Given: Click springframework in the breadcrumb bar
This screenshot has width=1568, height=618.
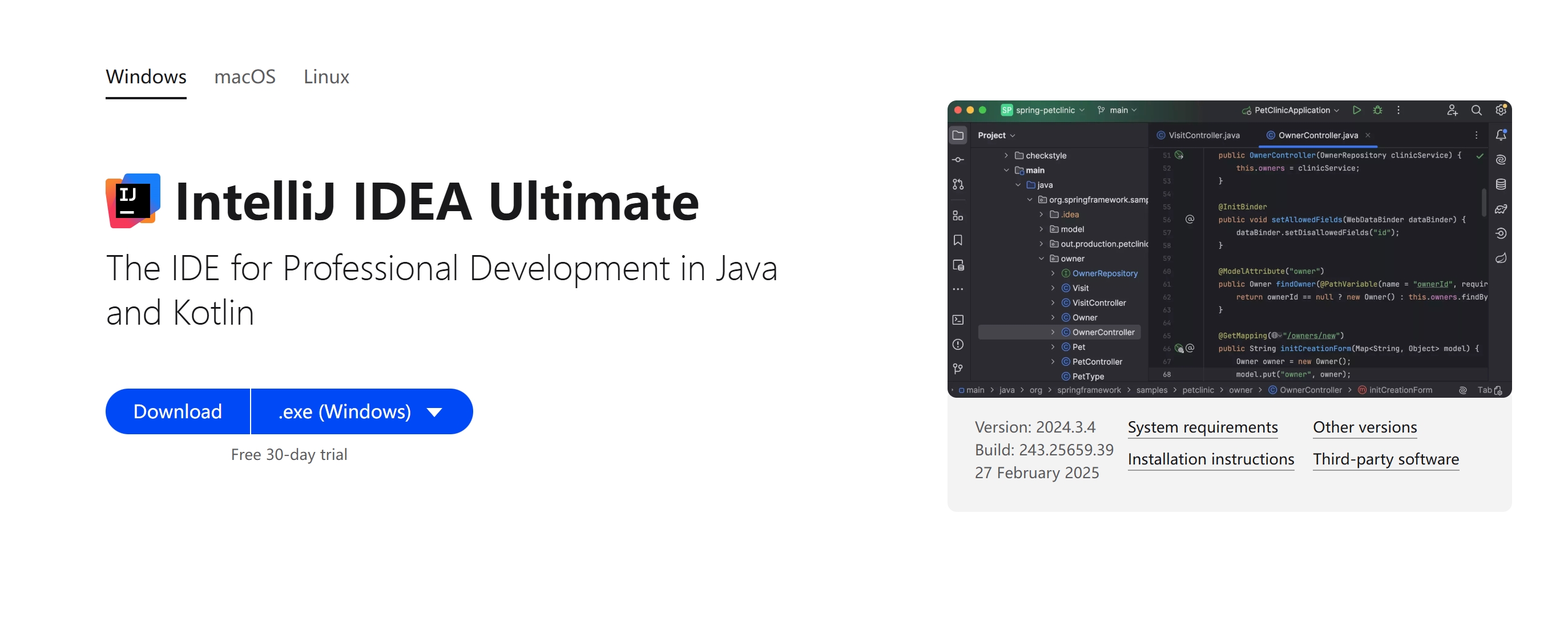Looking at the screenshot, I should 1089,390.
